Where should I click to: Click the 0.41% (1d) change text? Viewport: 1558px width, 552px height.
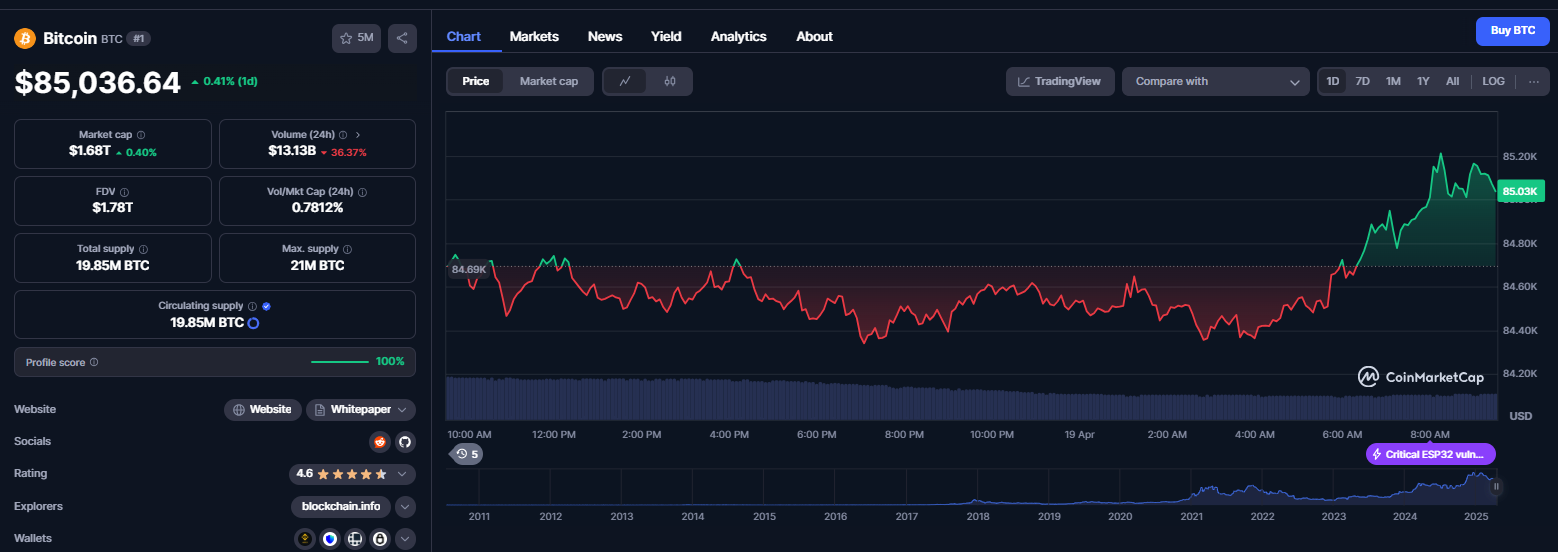pyautogui.click(x=224, y=81)
